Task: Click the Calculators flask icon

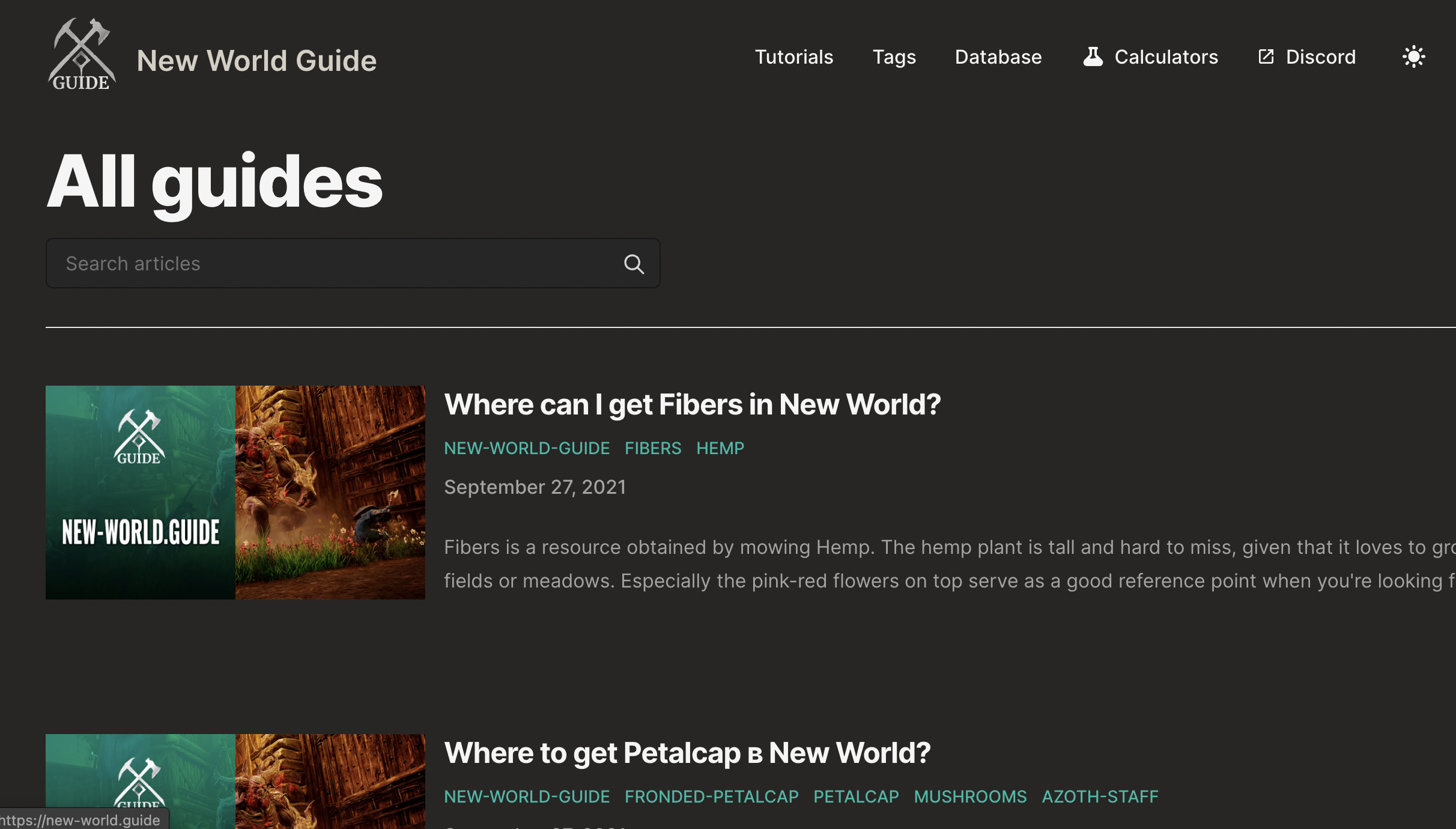Action: coord(1093,57)
